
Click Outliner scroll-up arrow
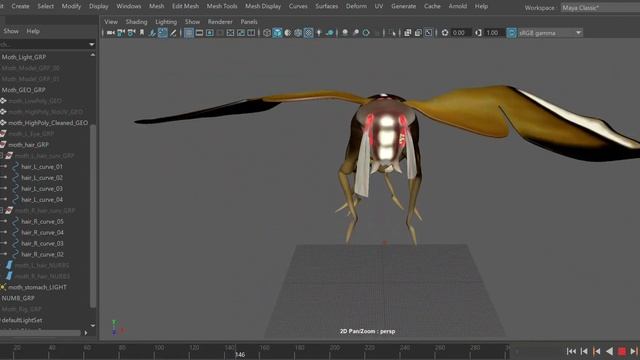tap(93, 55)
